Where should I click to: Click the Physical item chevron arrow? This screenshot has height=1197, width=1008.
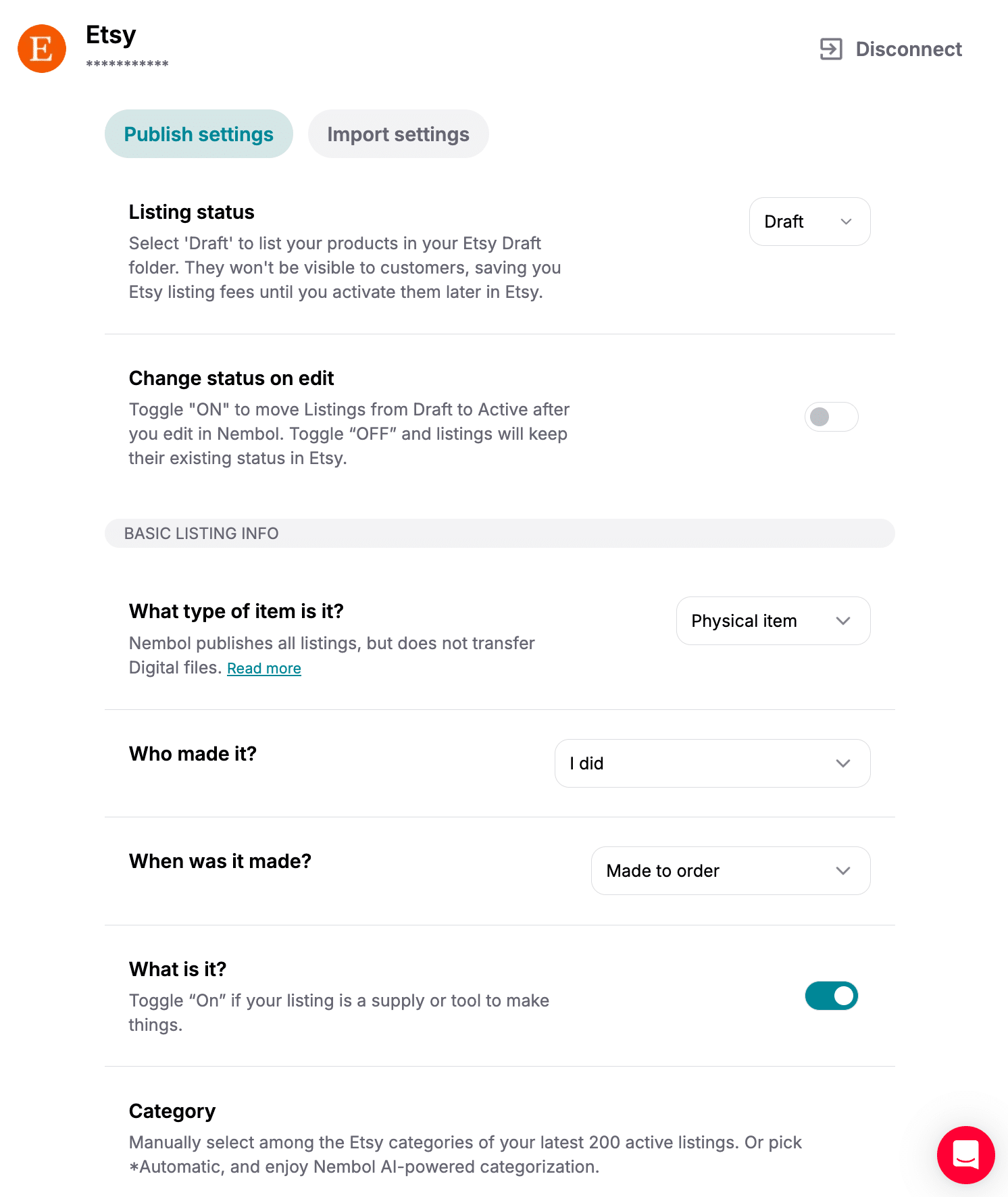coord(842,621)
